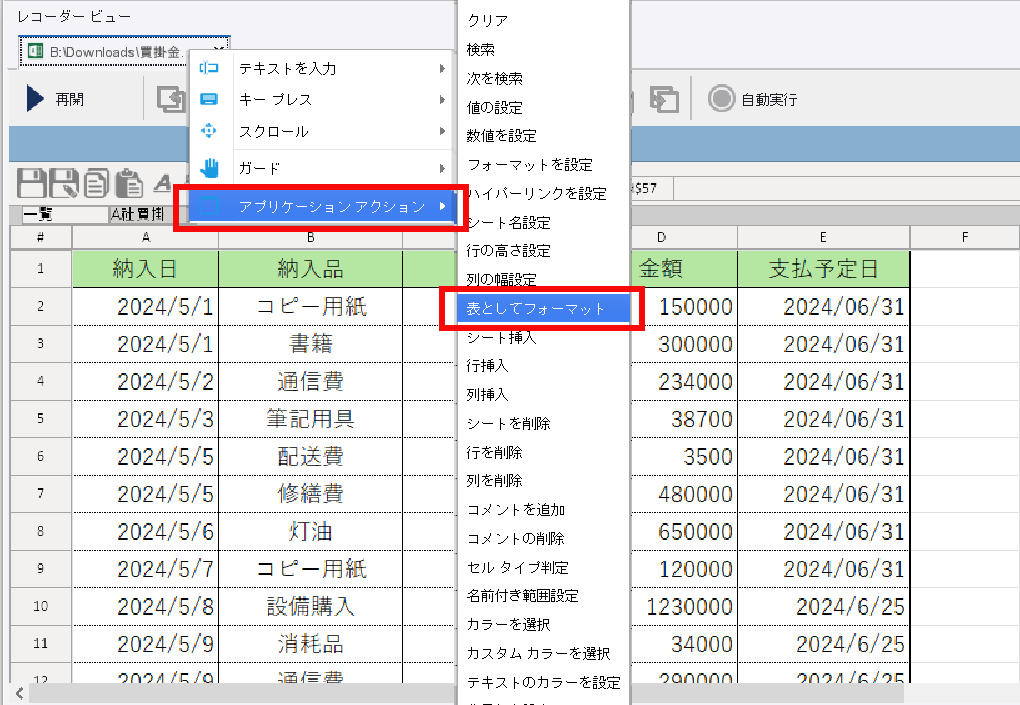This screenshot has width=1020, height=705.
Task: Click the horizontal scrollbar left arrow
Action: tap(19, 693)
